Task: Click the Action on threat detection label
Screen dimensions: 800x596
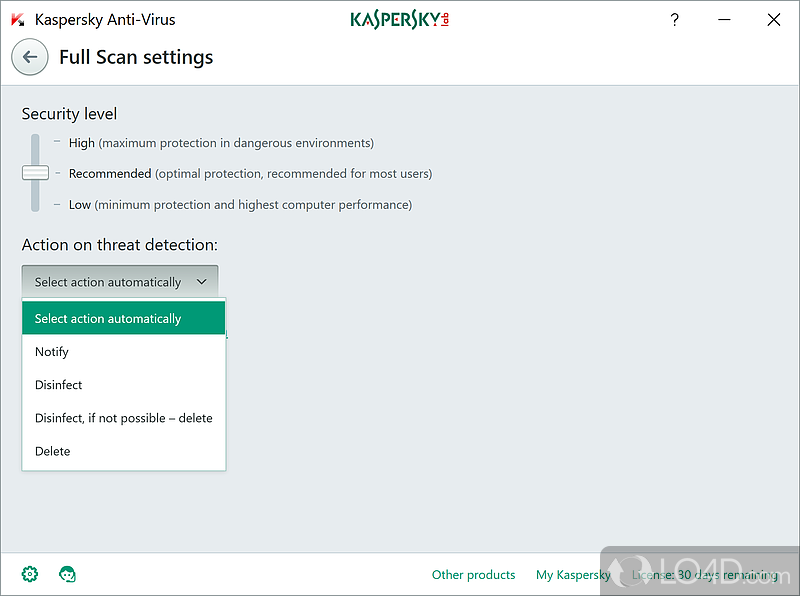Action: 119,245
